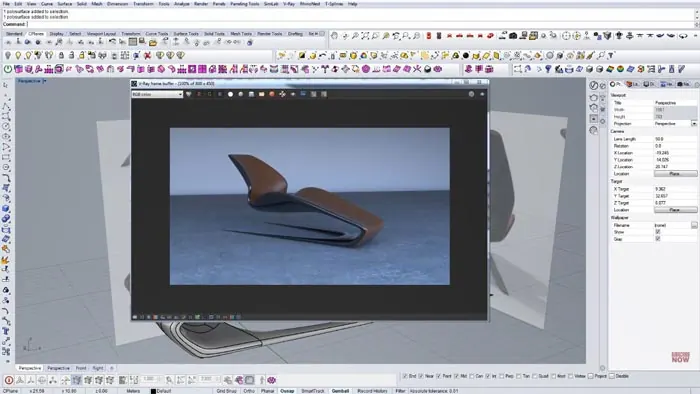Viewport: 700px width, 394px height.
Task: Toggle the Point osnap checkbox
Action: coord(438,376)
